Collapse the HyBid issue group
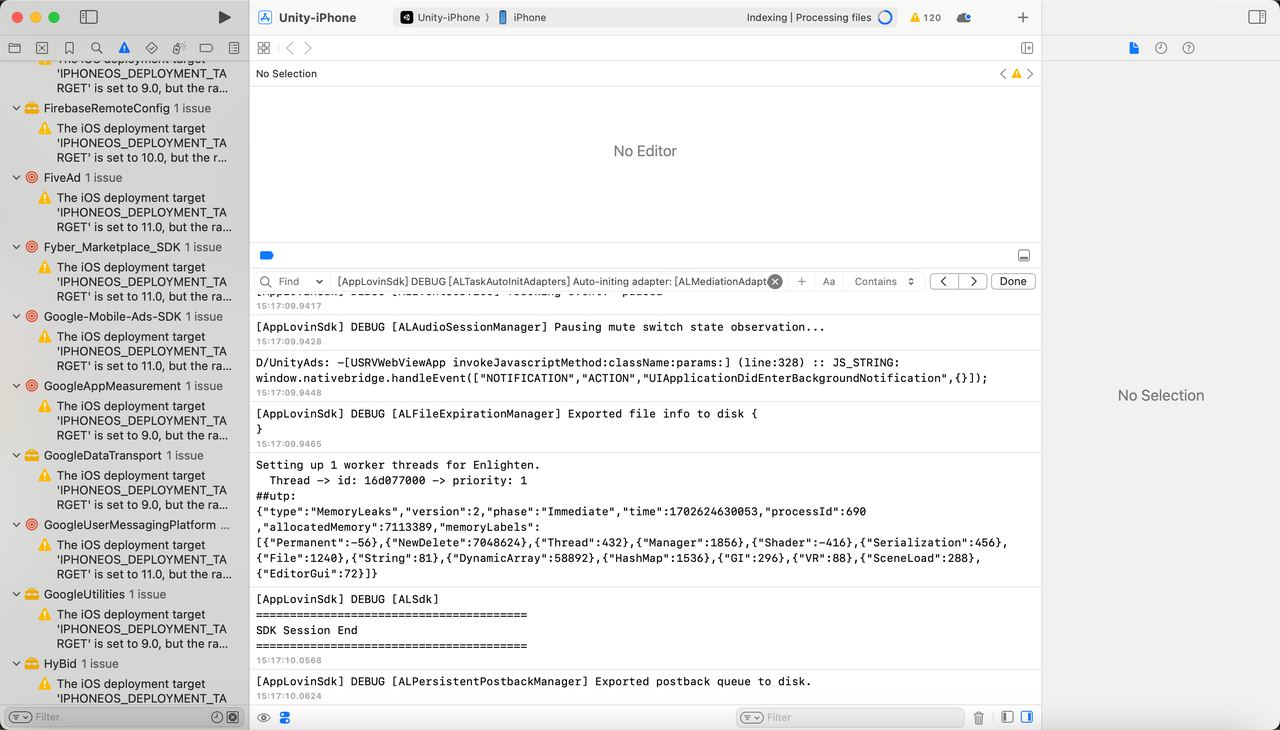This screenshot has width=1280, height=730. coord(16,664)
